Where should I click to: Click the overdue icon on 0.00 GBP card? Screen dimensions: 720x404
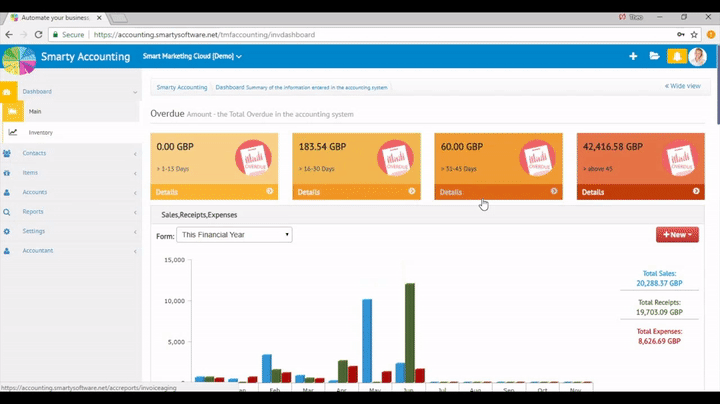point(254,159)
